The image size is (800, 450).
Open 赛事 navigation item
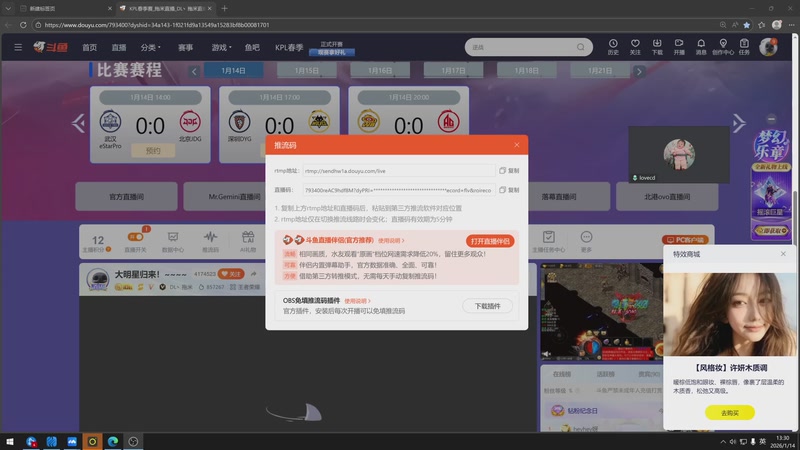coord(185,47)
